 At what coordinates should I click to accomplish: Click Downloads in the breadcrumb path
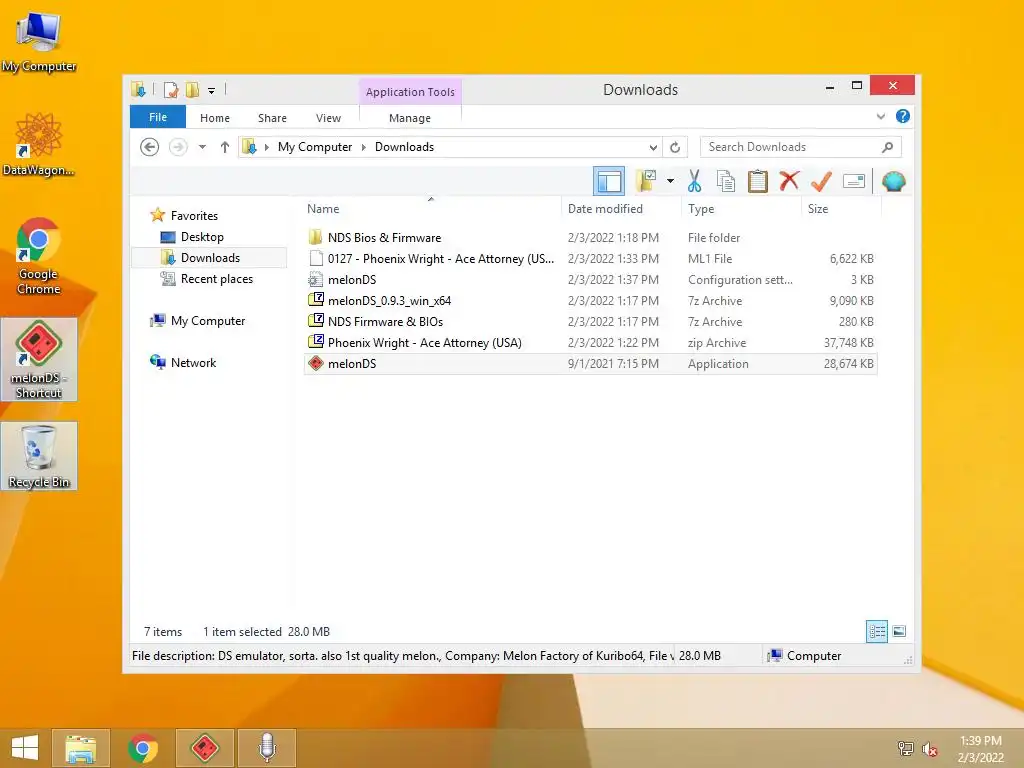coord(404,147)
